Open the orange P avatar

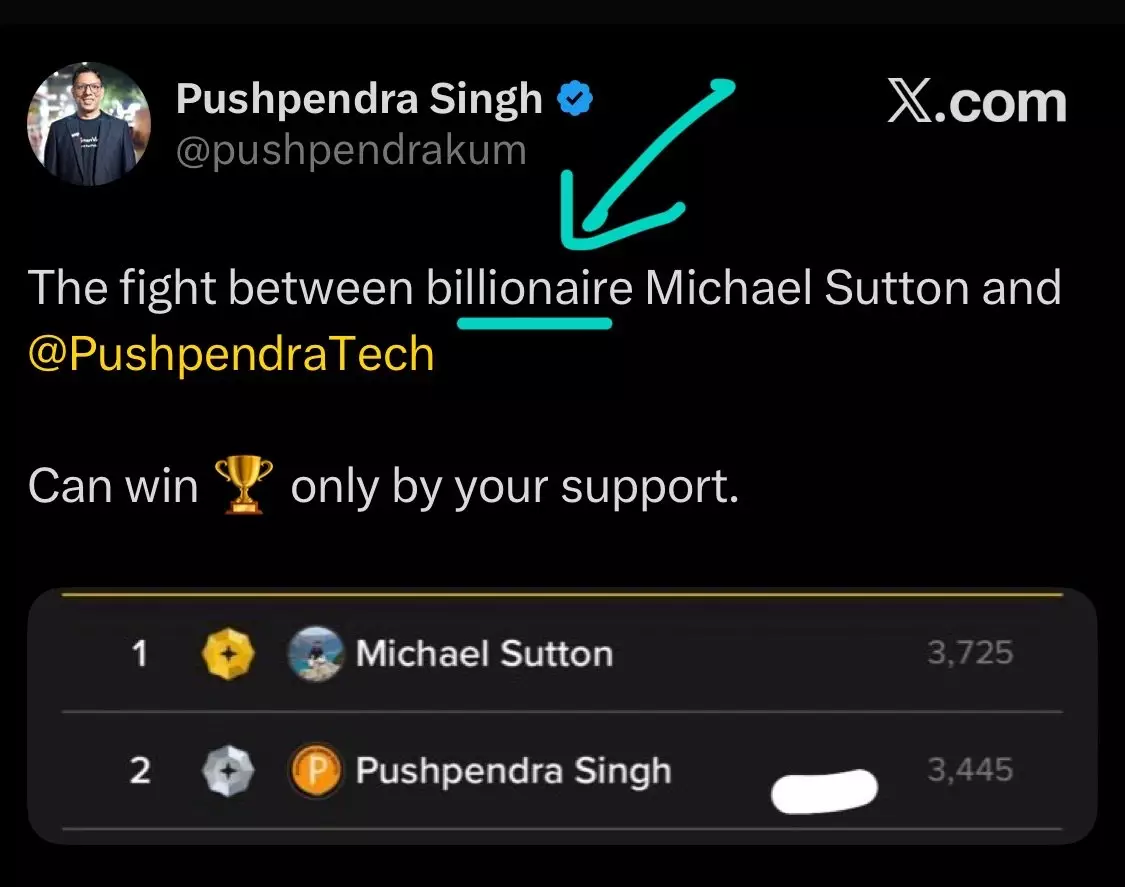(315, 771)
